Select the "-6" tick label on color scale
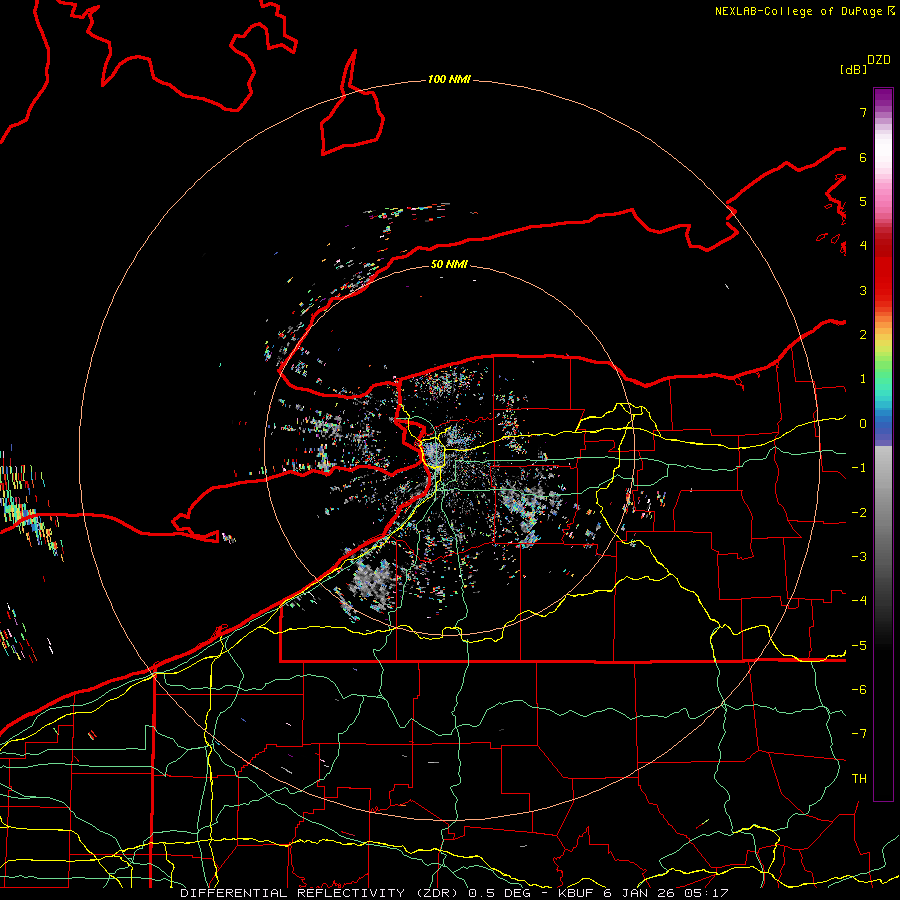Viewport: 900px width, 900px height. pos(859,690)
